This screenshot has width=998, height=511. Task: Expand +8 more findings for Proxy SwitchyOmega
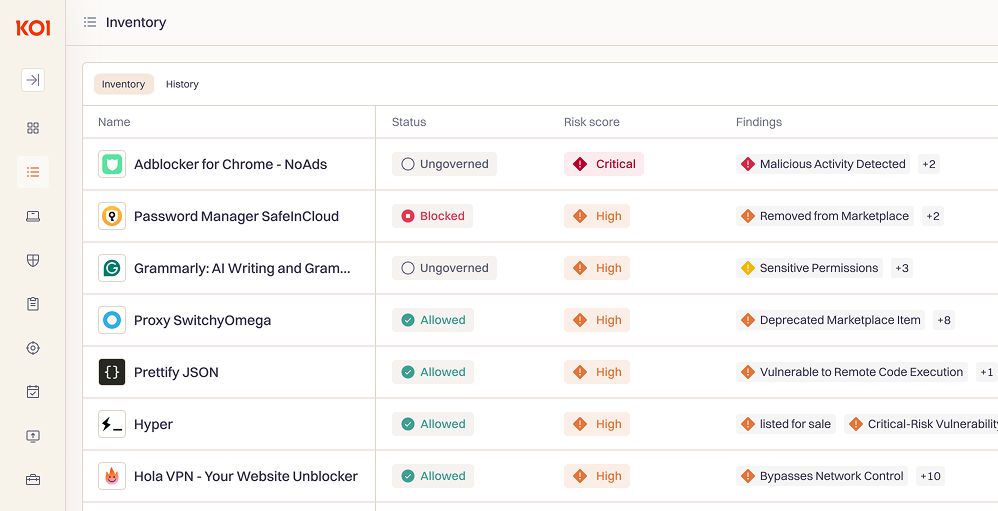tap(944, 320)
